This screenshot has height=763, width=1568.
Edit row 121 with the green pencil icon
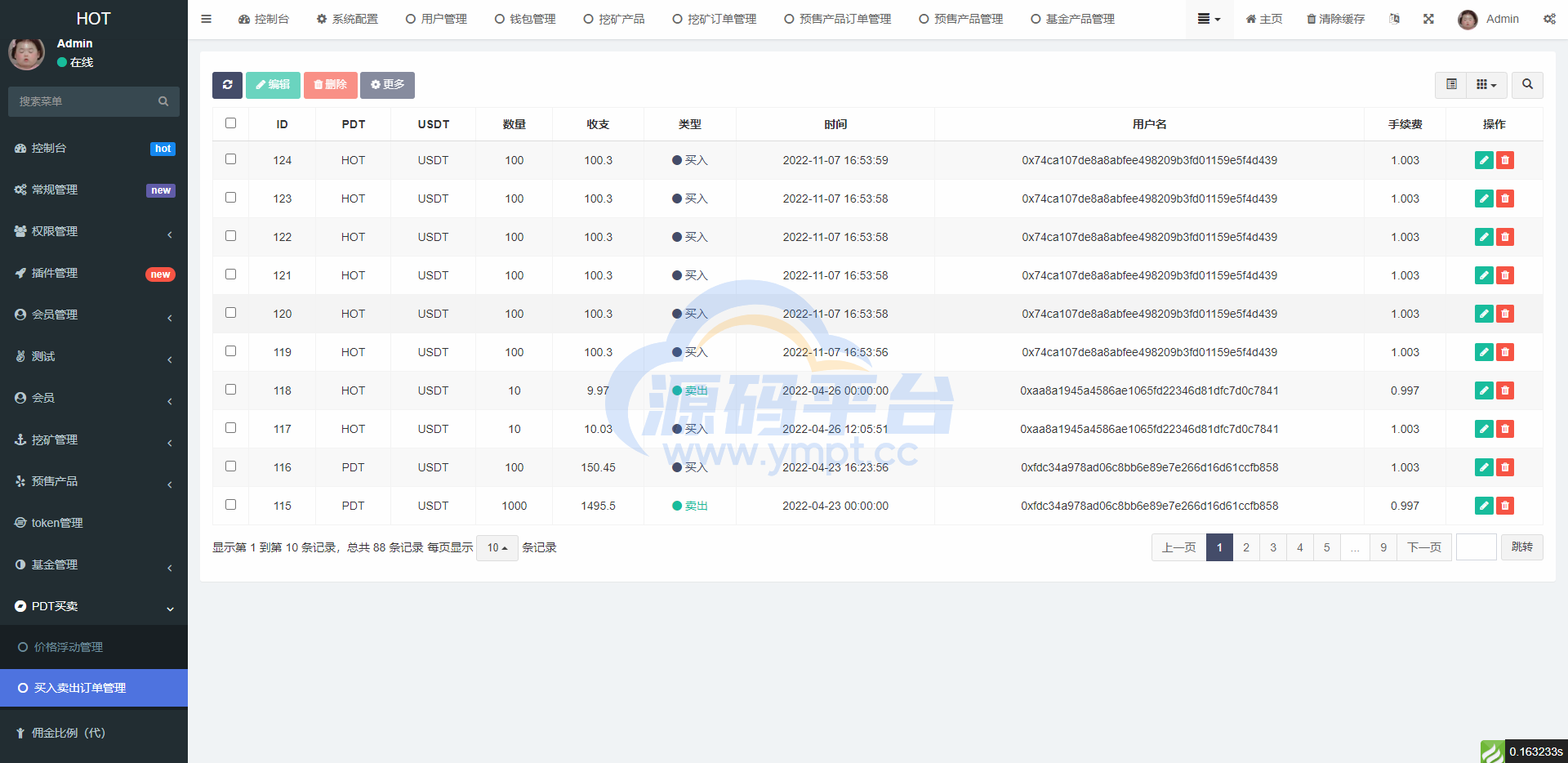click(1484, 275)
